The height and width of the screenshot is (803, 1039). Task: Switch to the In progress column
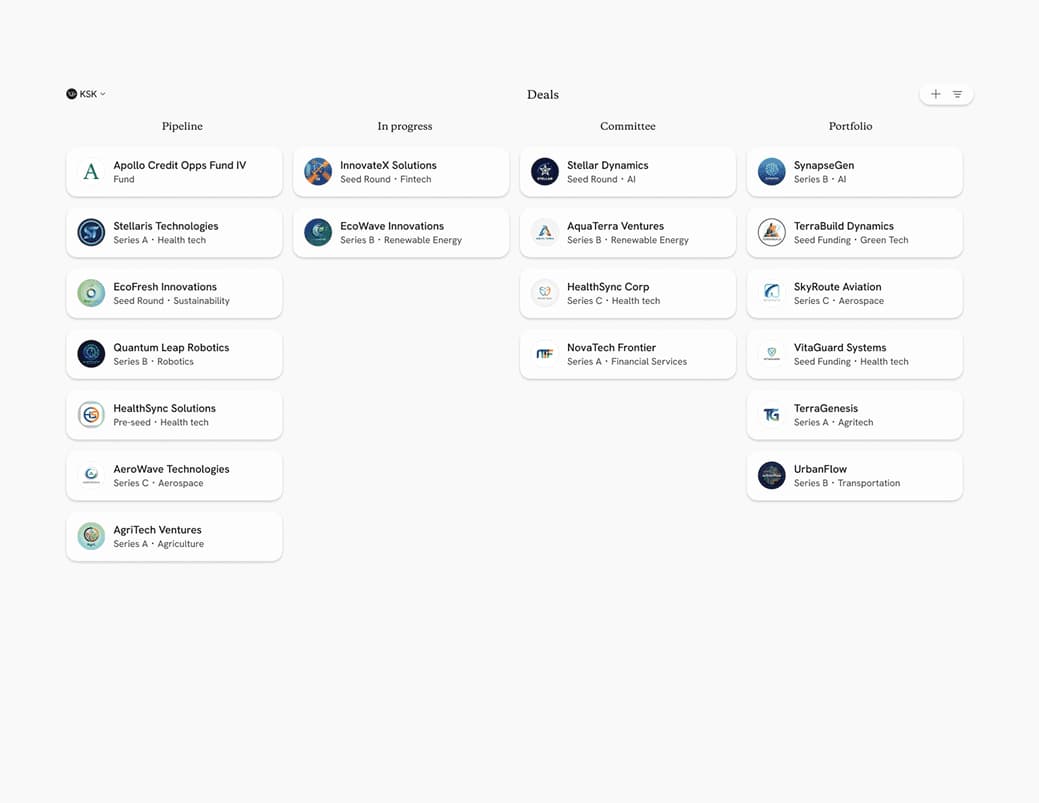tap(404, 126)
